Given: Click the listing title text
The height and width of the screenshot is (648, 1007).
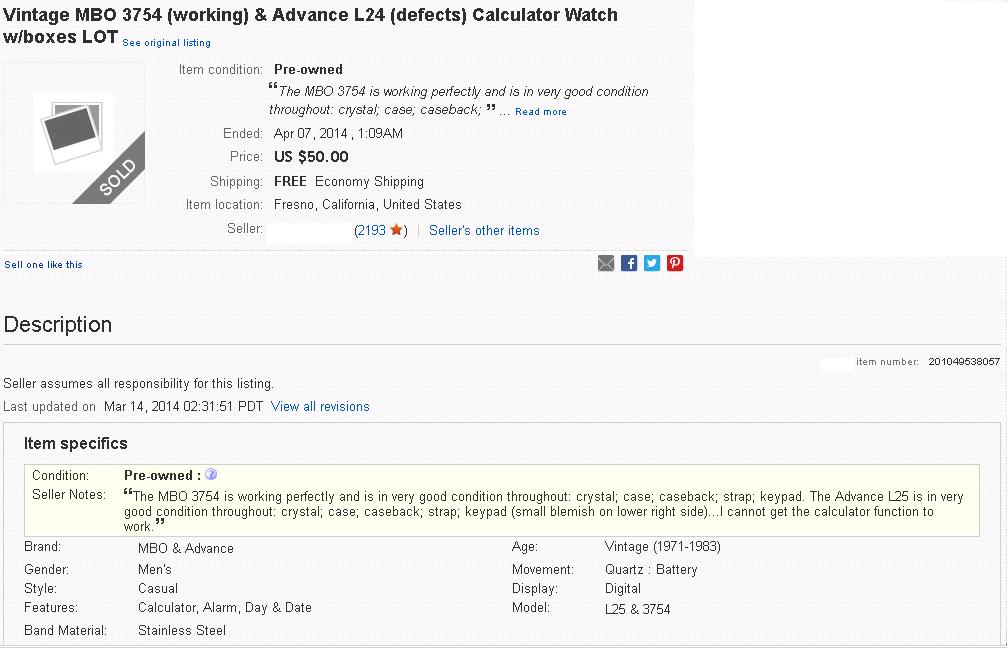Looking at the screenshot, I should pos(310,26).
